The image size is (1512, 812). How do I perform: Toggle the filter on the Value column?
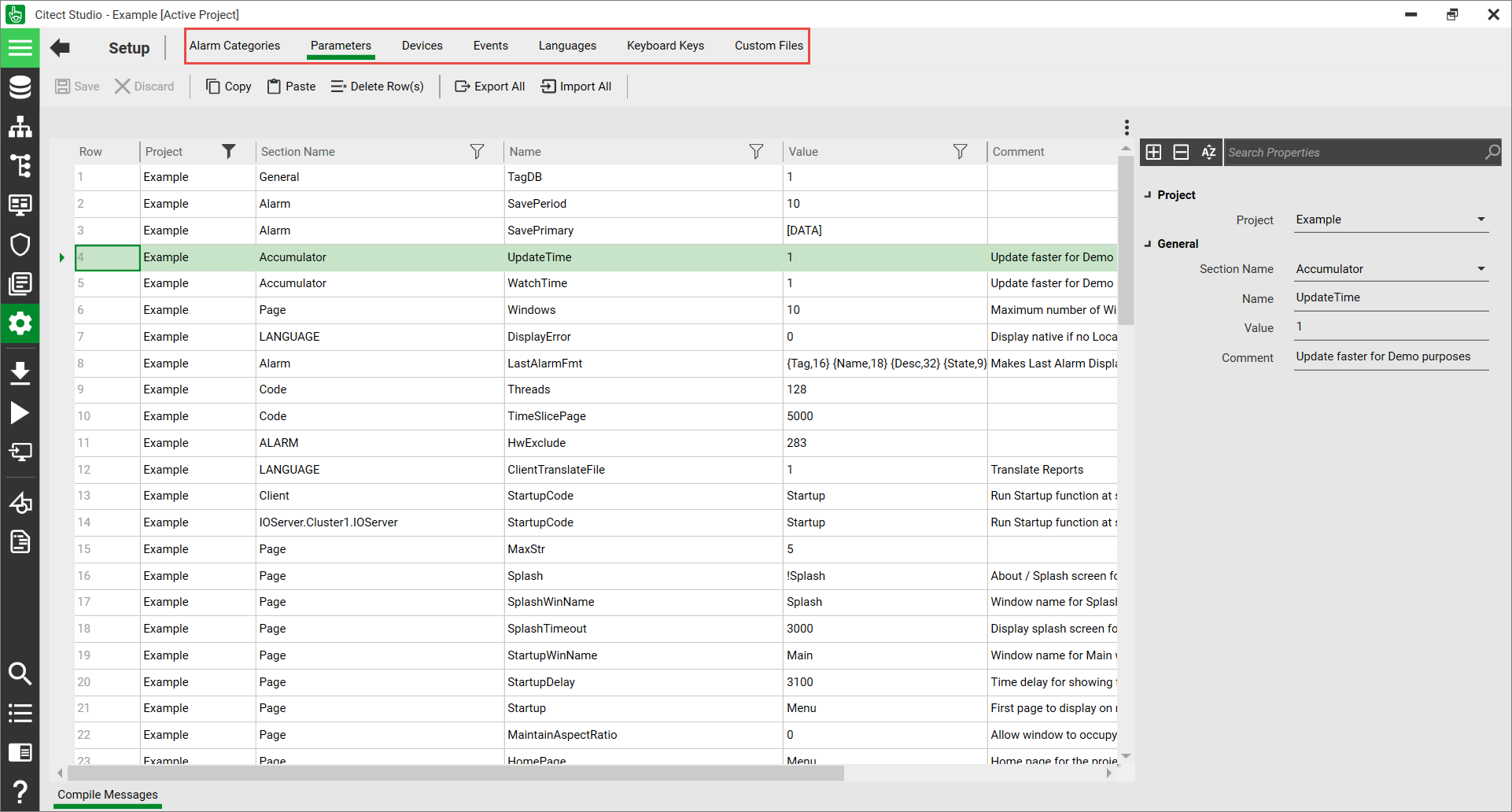coord(960,152)
